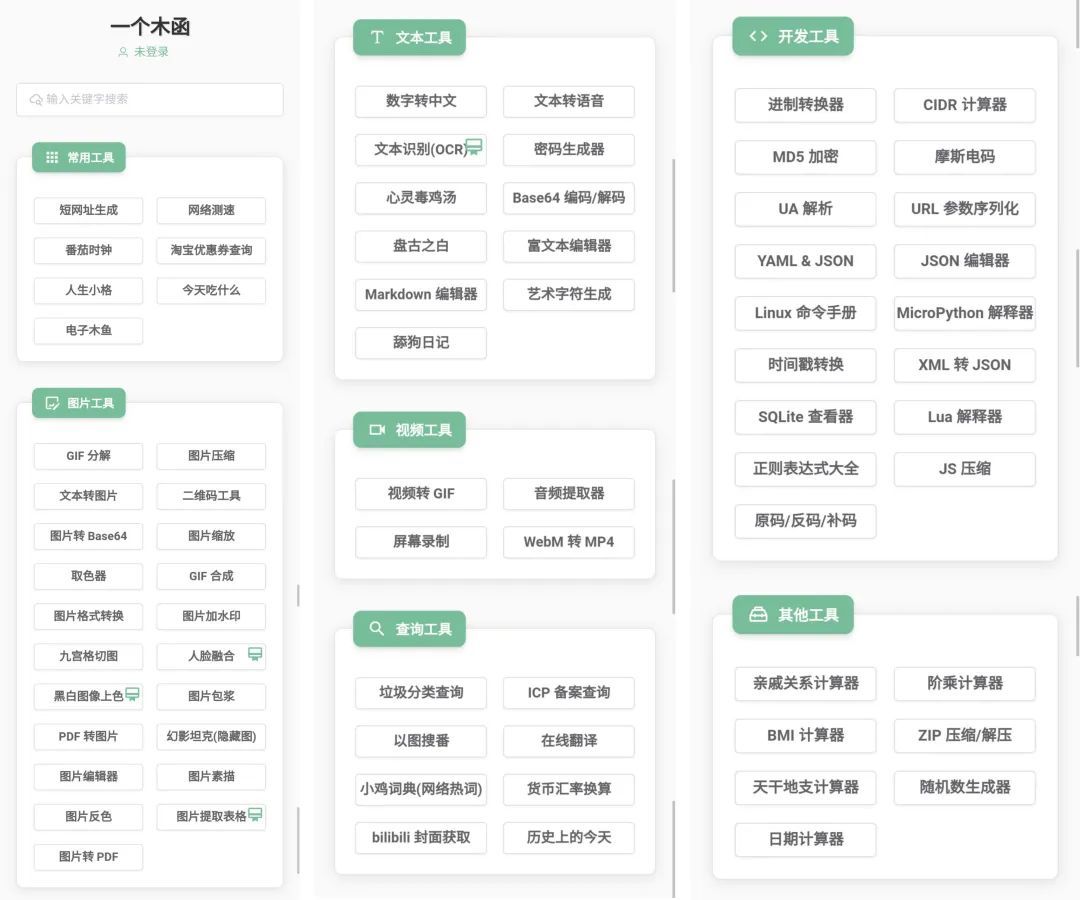1080x900 pixels.
Task: Open 历史上的今天
Action: tap(568, 837)
